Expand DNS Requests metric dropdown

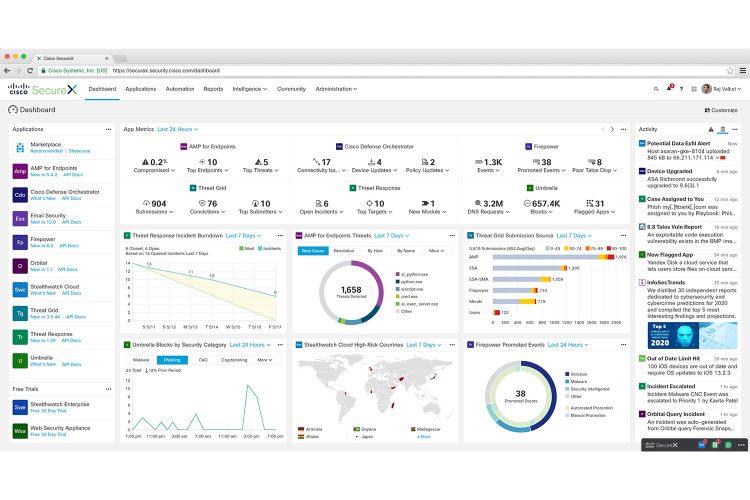488,211
